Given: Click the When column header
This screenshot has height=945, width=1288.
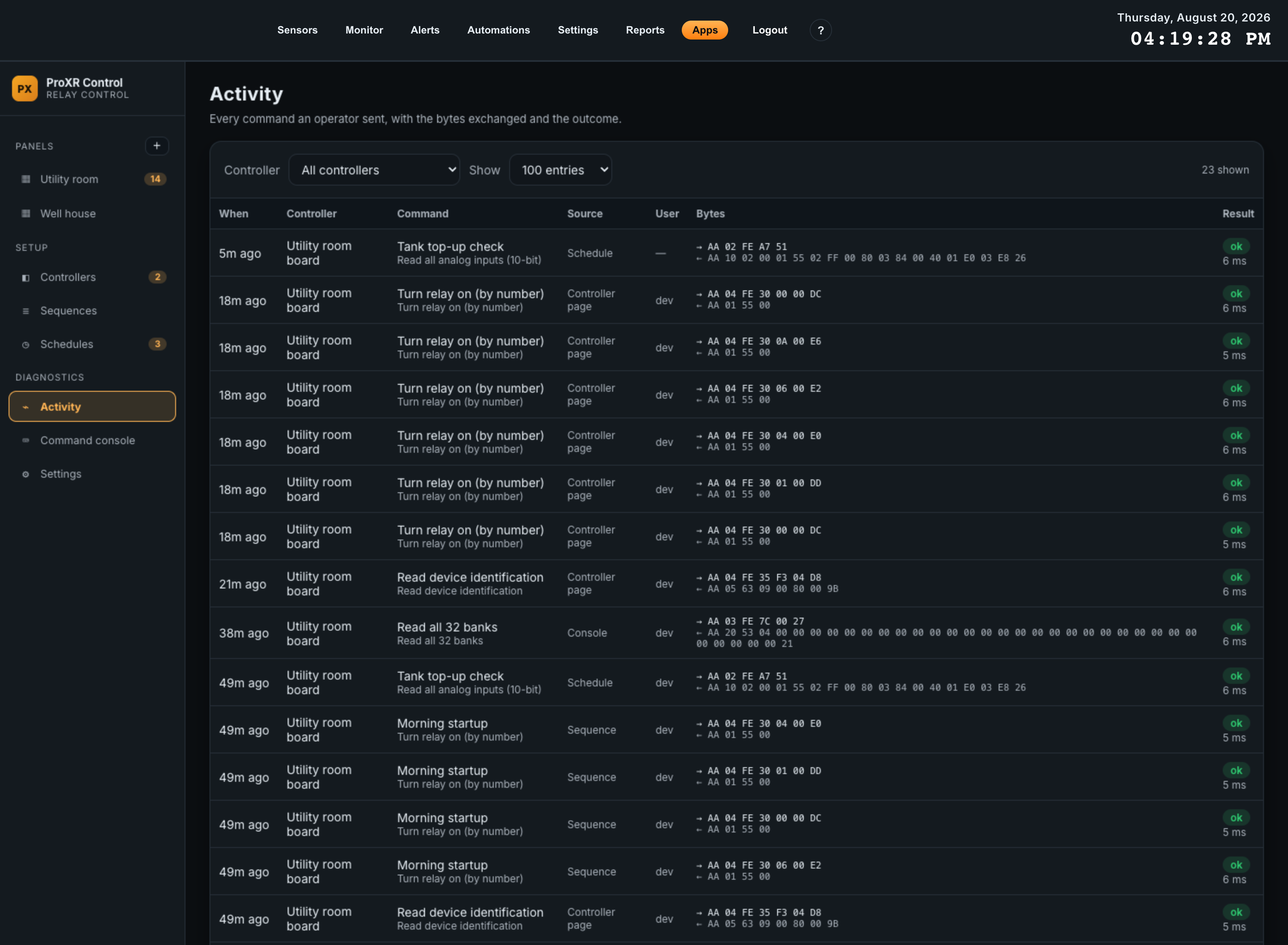Looking at the screenshot, I should [234, 214].
